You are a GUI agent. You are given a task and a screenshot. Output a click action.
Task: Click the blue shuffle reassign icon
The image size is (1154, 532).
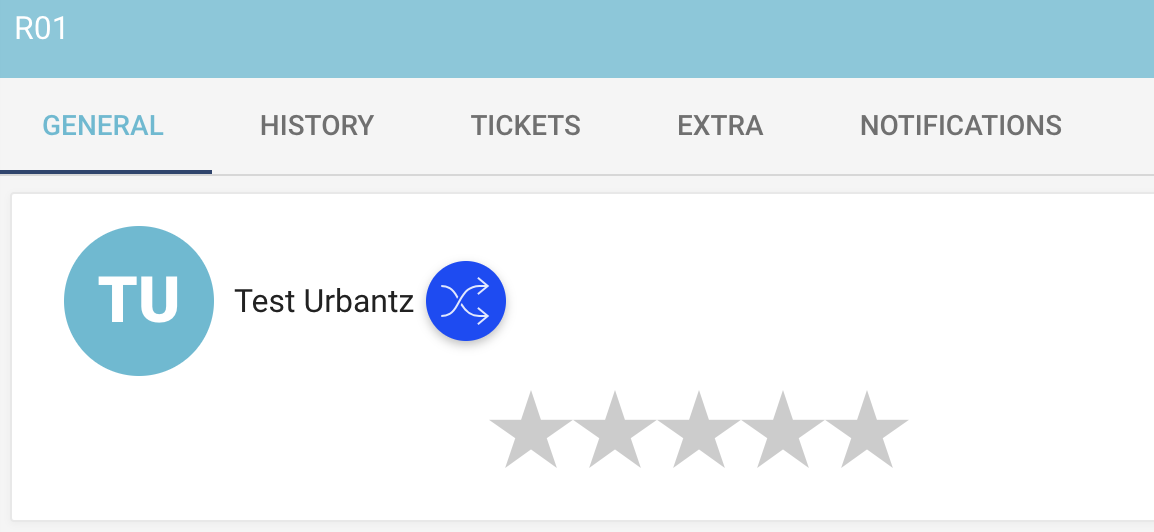click(466, 301)
